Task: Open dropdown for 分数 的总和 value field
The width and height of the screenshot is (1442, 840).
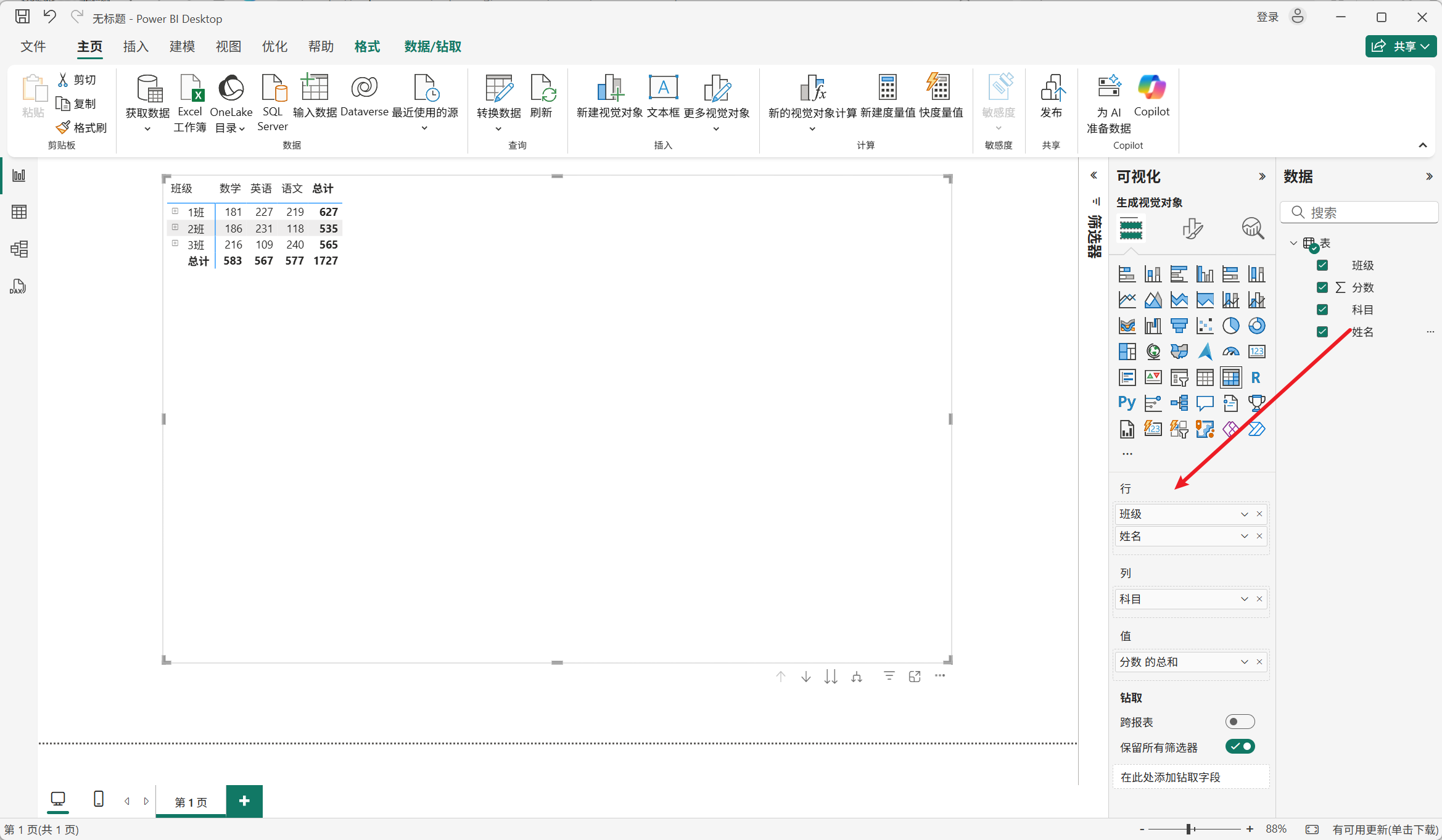Action: (1244, 662)
